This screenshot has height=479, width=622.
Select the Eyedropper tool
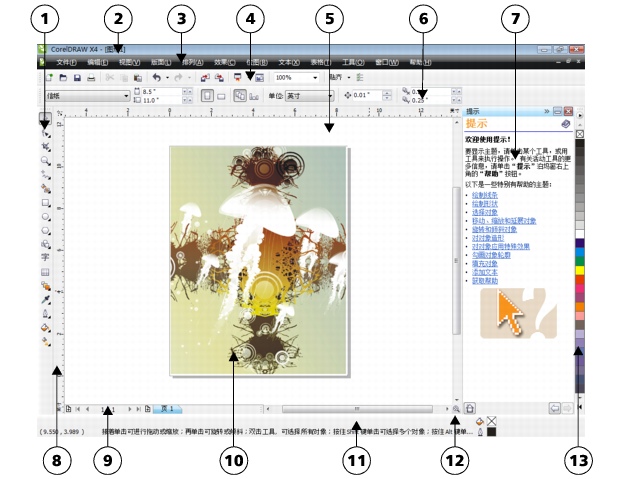tap(46, 300)
